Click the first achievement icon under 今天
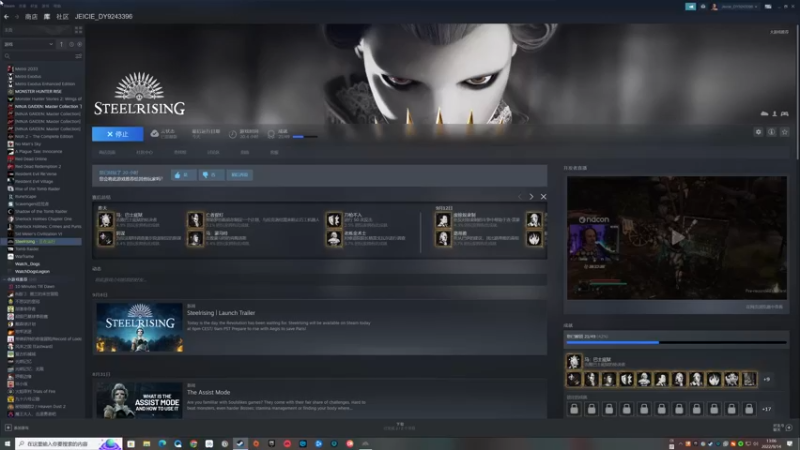Image resolution: width=800 pixels, height=450 pixels. point(106,220)
